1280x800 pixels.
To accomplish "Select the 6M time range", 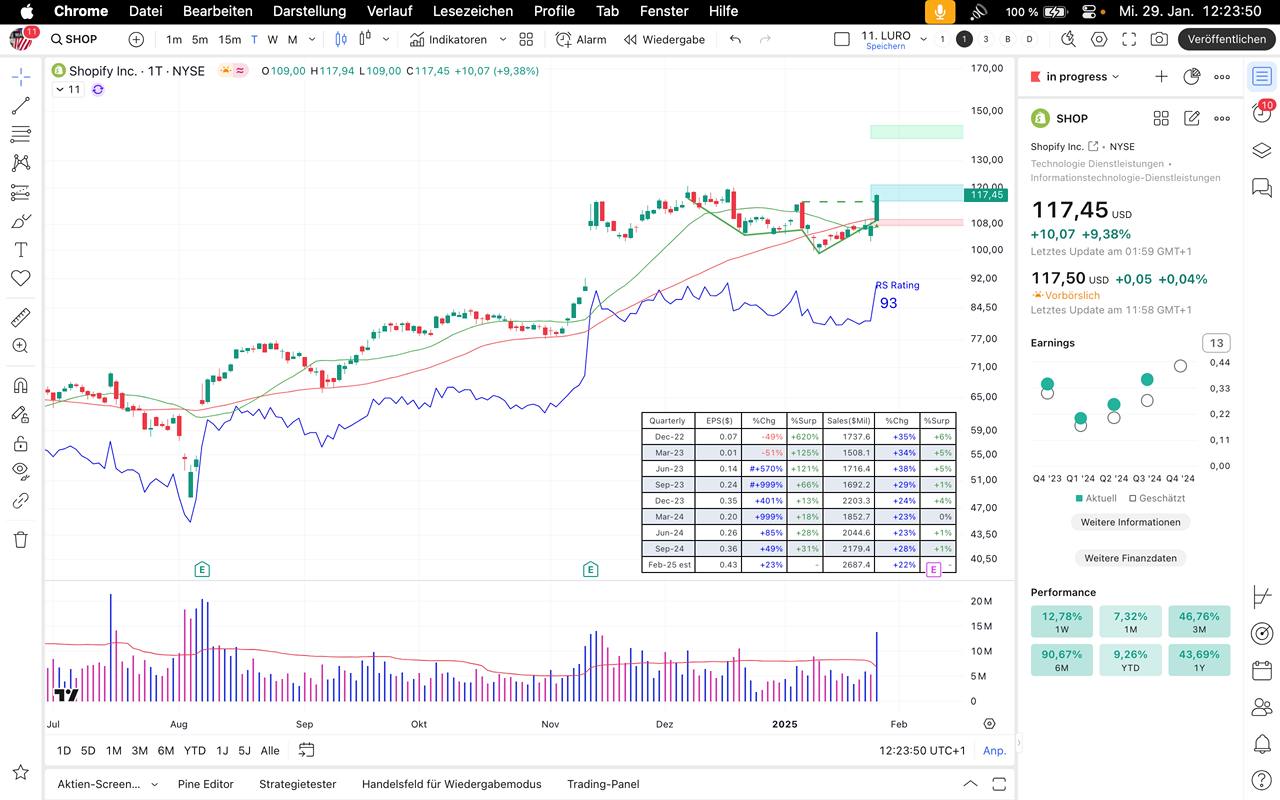I will (x=166, y=750).
